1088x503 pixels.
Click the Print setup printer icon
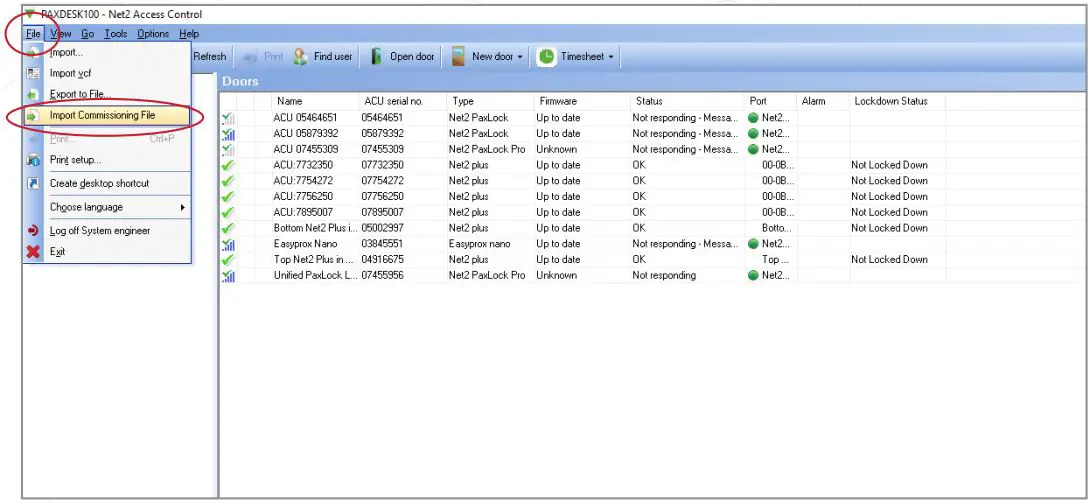(x=33, y=160)
